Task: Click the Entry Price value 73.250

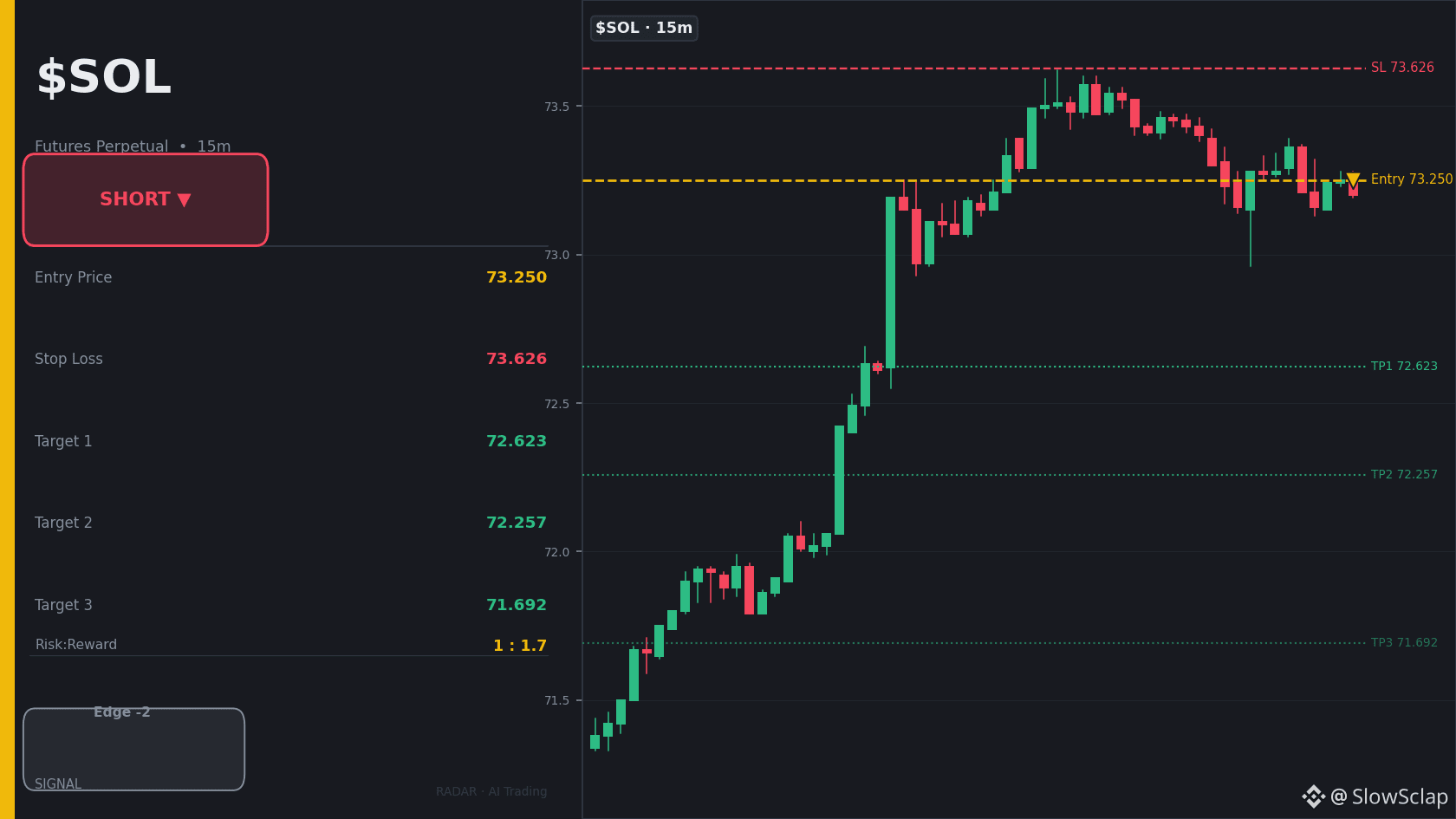Action: (x=517, y=277)
